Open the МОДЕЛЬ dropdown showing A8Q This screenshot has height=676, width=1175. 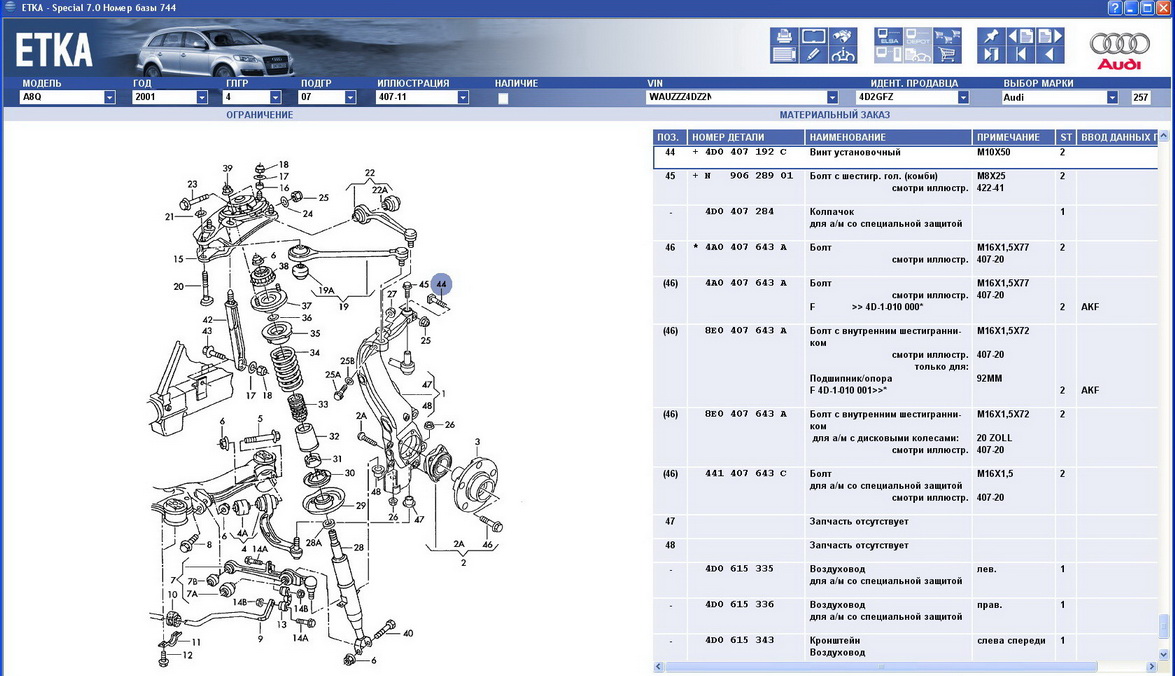[x=109, y=98]
